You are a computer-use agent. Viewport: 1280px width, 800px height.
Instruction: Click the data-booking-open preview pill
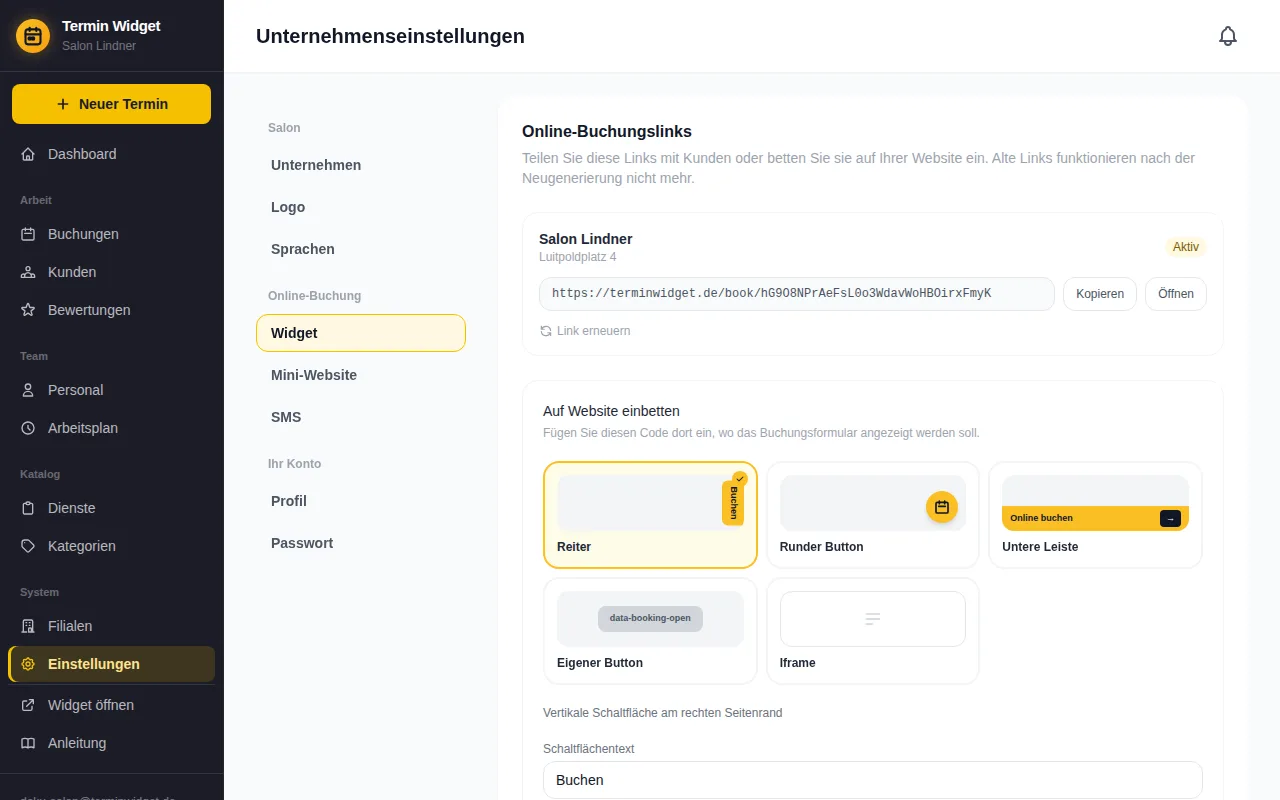(x=650, y=618)
